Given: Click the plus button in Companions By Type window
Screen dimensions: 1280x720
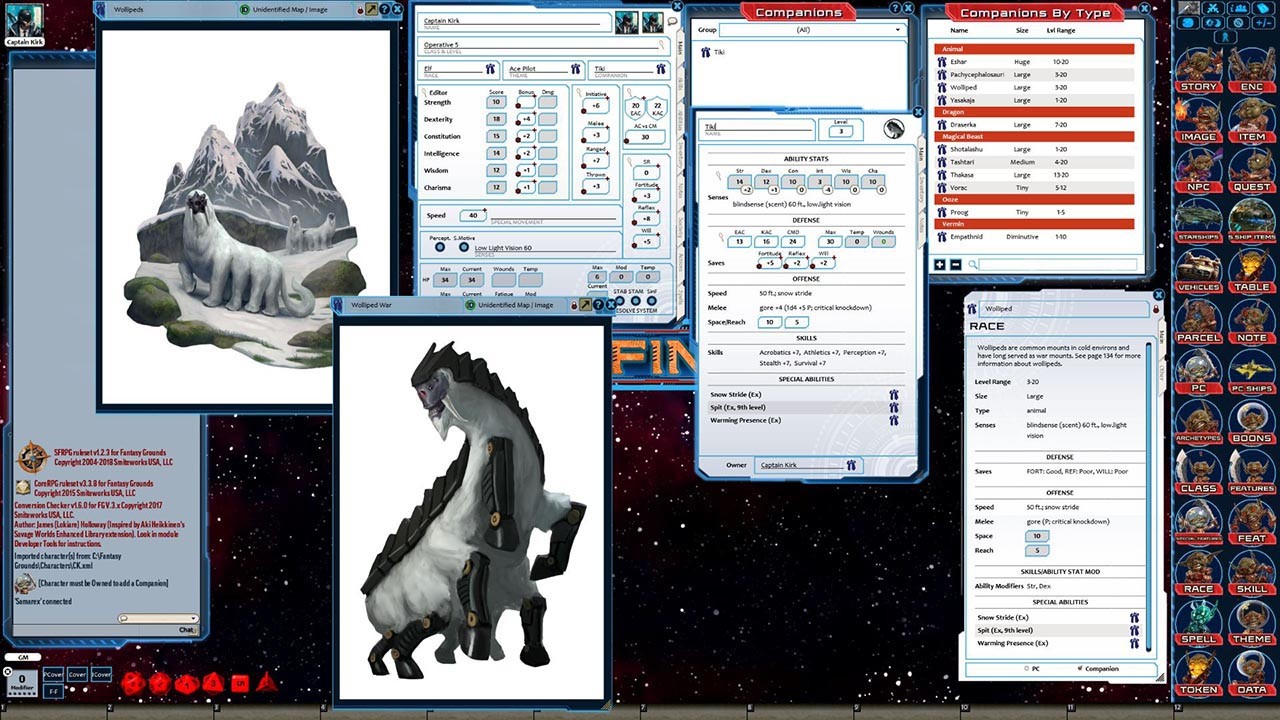Looking at the screenshot, I should coord(938,263).
